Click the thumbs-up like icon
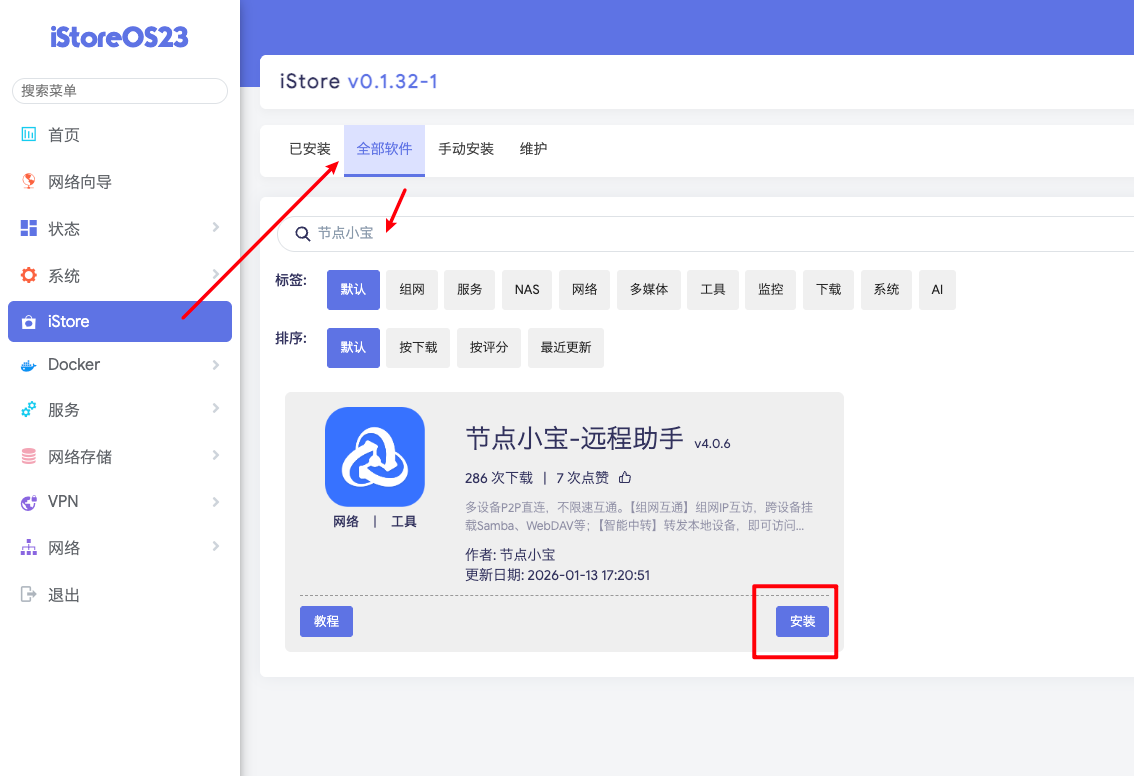 pos(625,477)
